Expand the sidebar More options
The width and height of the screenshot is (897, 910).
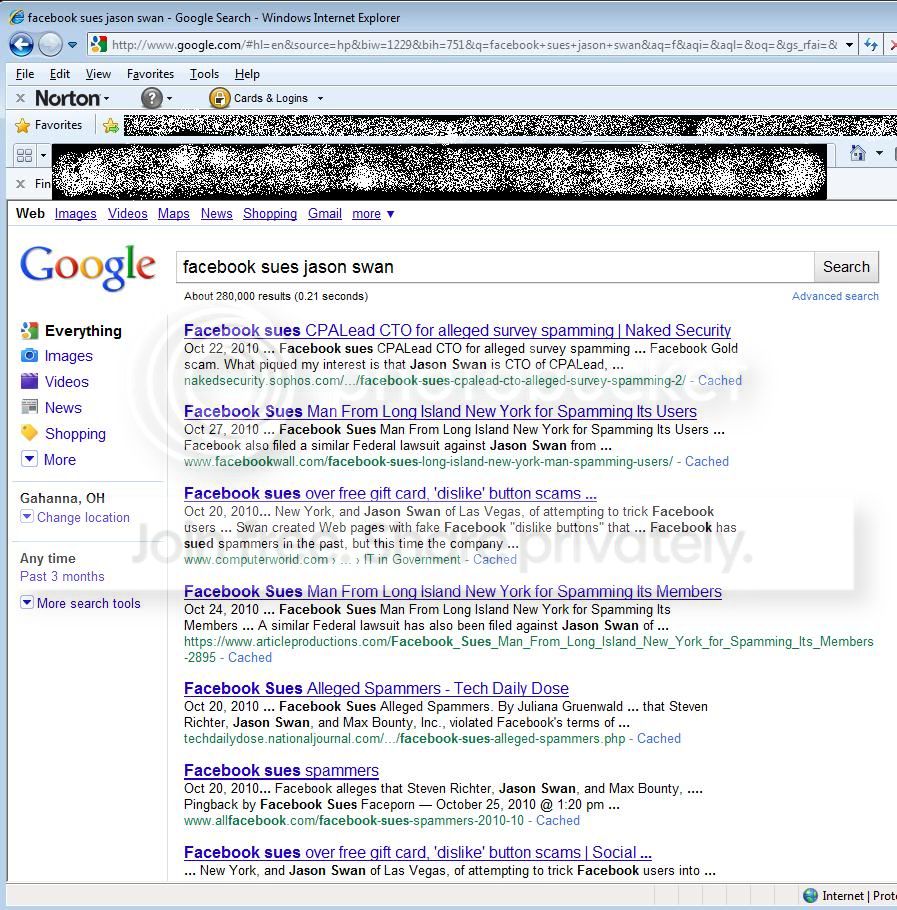pyautogui.click(x=49, y=459)
